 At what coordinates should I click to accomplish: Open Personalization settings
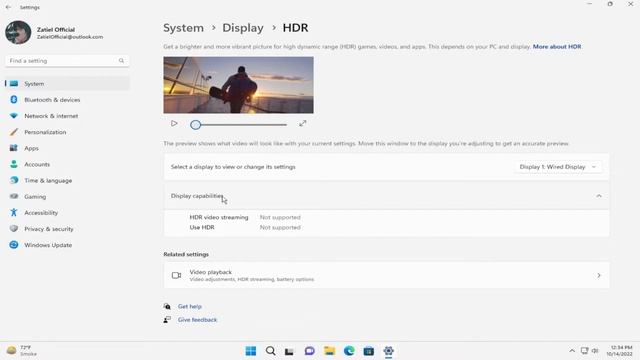click(x=67, y=132)
